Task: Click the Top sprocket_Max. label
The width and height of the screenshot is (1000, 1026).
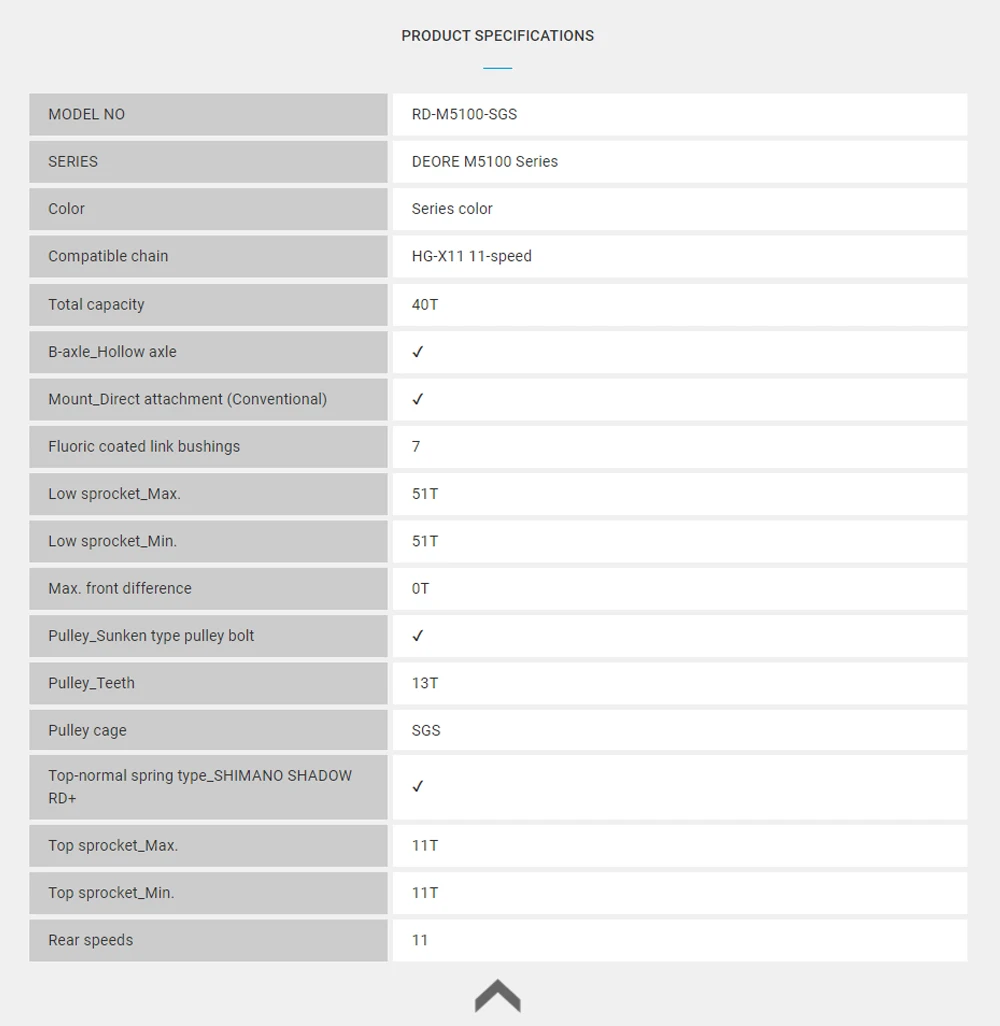Action: [113, 845]
